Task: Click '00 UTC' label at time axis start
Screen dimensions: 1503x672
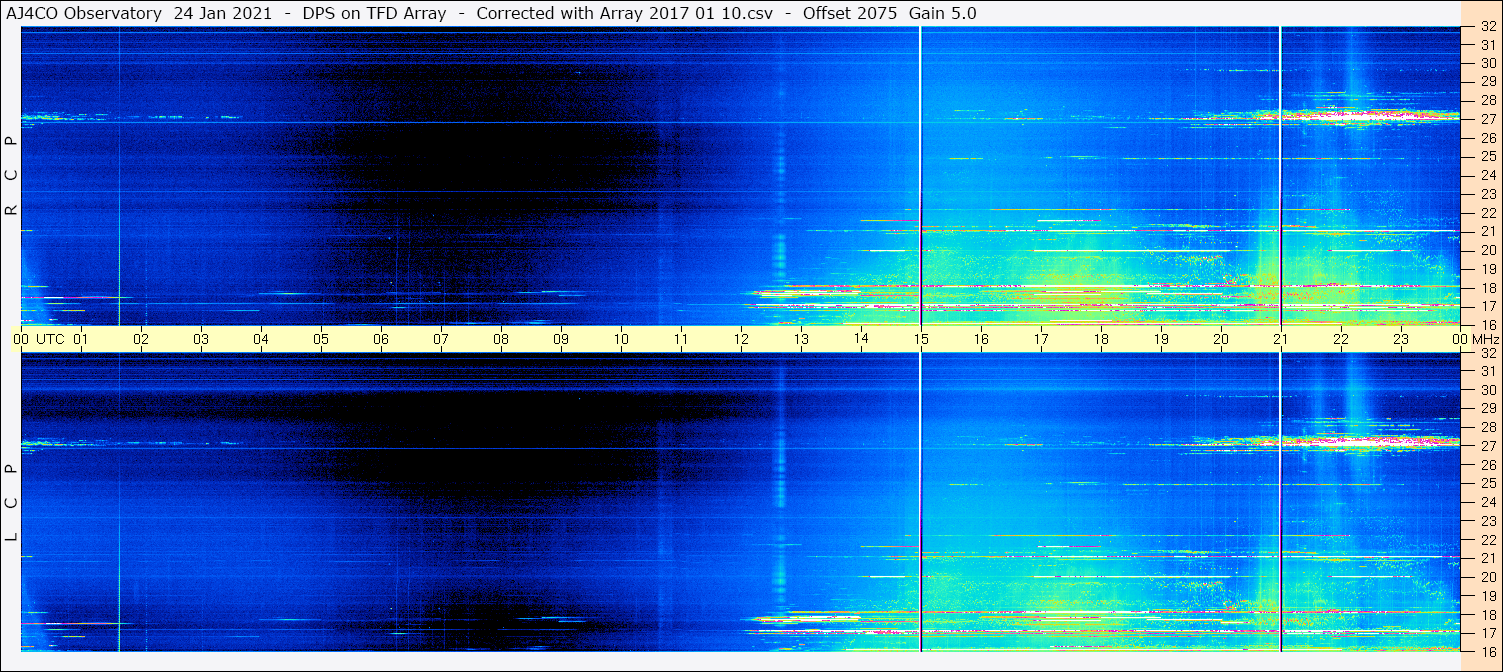Action: click(38, 339)
